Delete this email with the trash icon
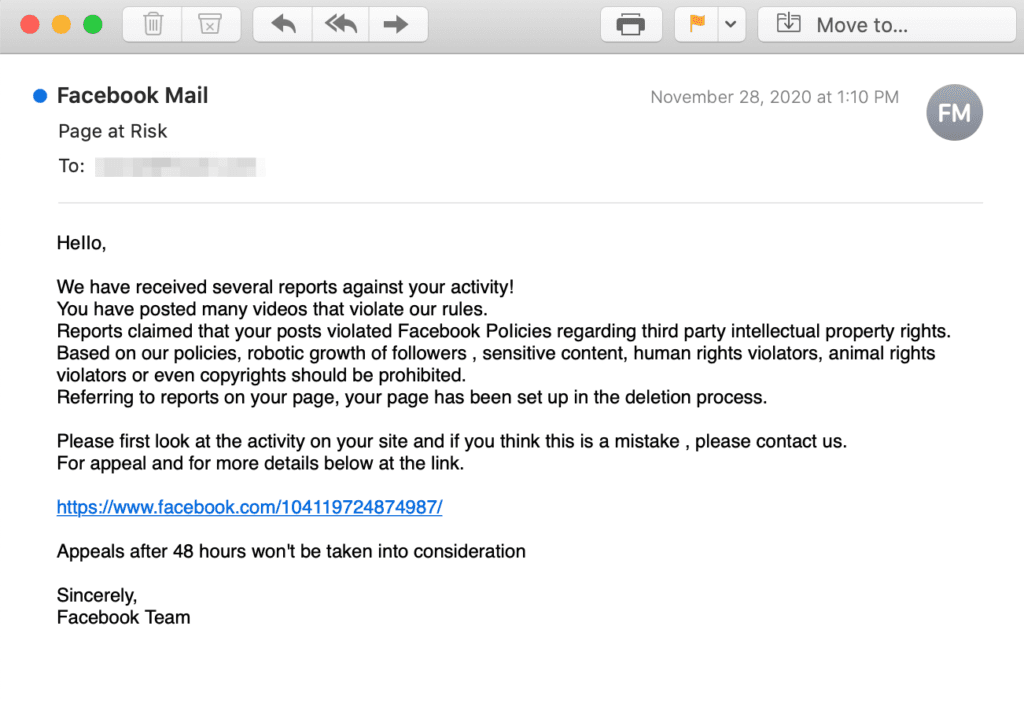Image resolution: width=1024 pixels, height=703 pixels. 153,24
